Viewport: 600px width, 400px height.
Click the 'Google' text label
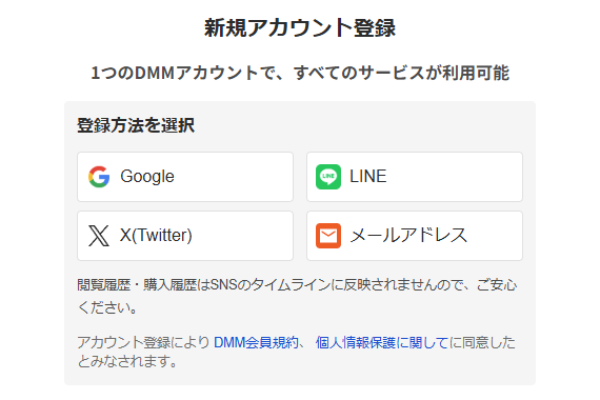tap(147, 177)
